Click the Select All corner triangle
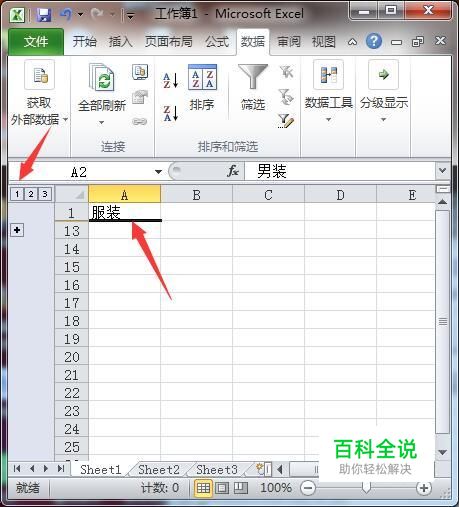 pos(72,194)
